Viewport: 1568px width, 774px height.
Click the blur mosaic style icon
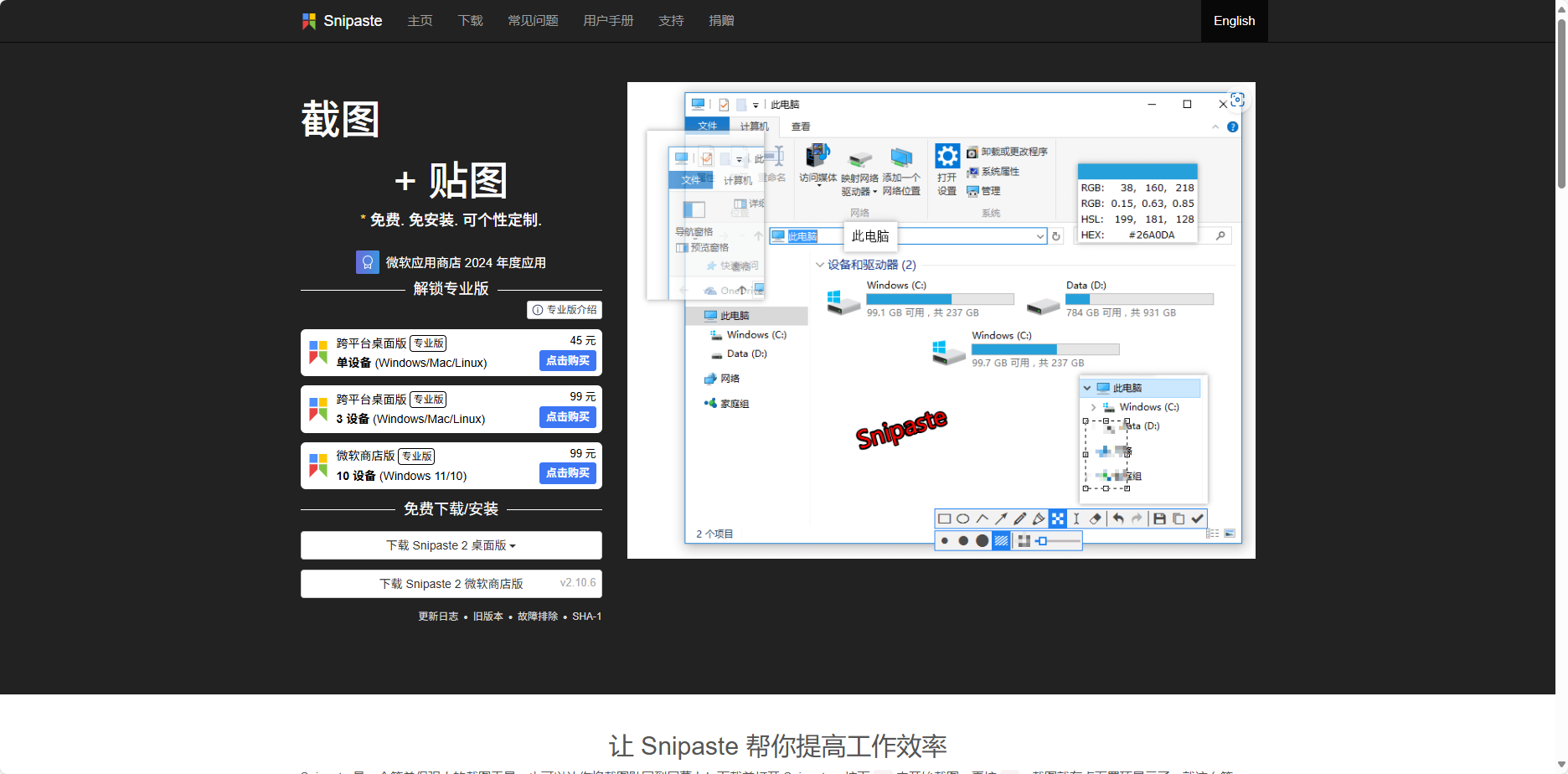[1024, 541]
